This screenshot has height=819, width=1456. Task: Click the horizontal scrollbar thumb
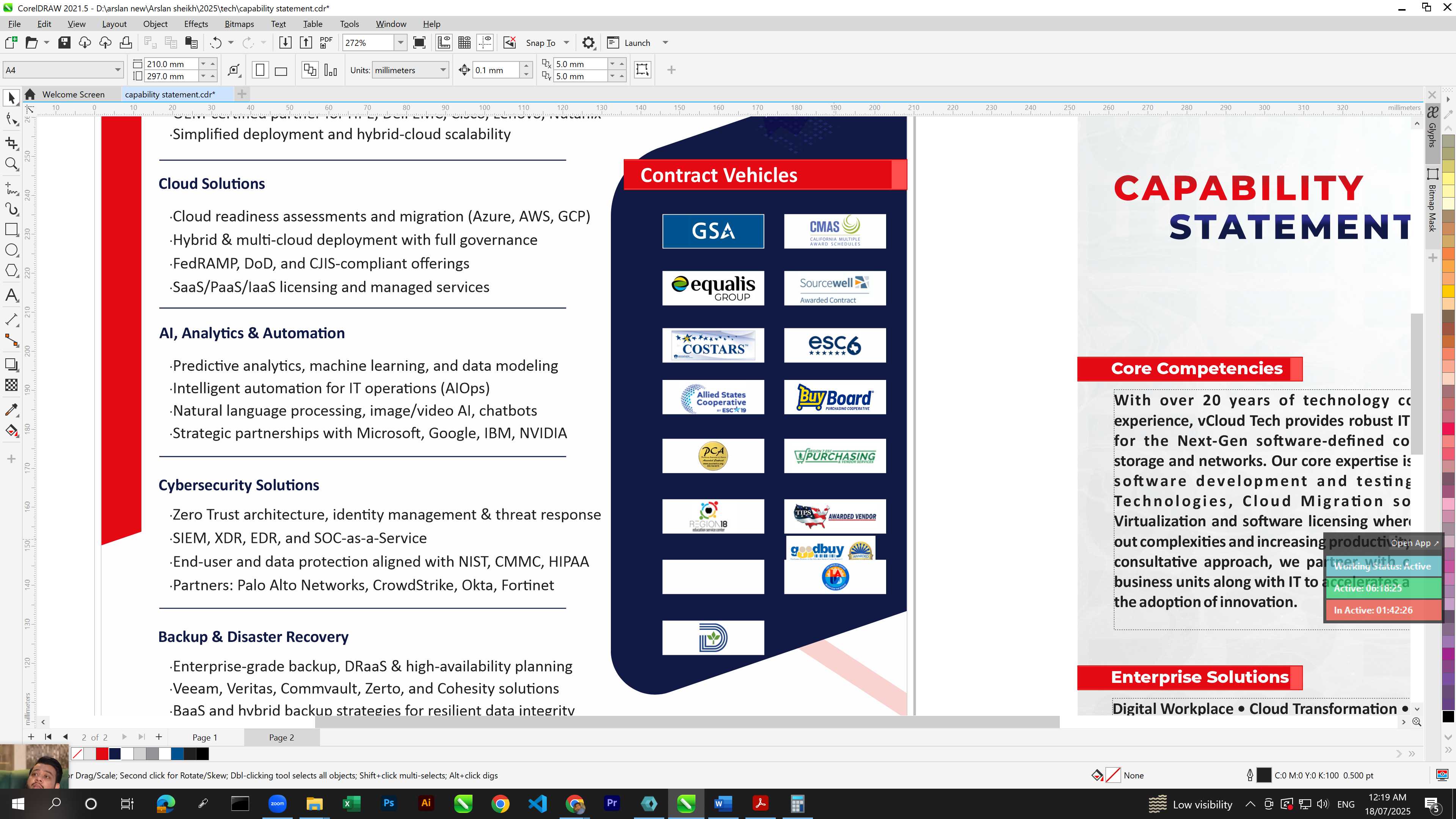click(x=687, y=722)
